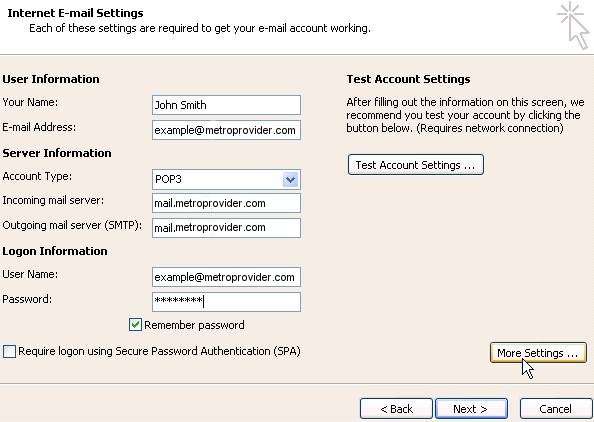Viewport: 594px width, 422px height.
Task: Select the Incoming mail server field
Action: [226, 203]
